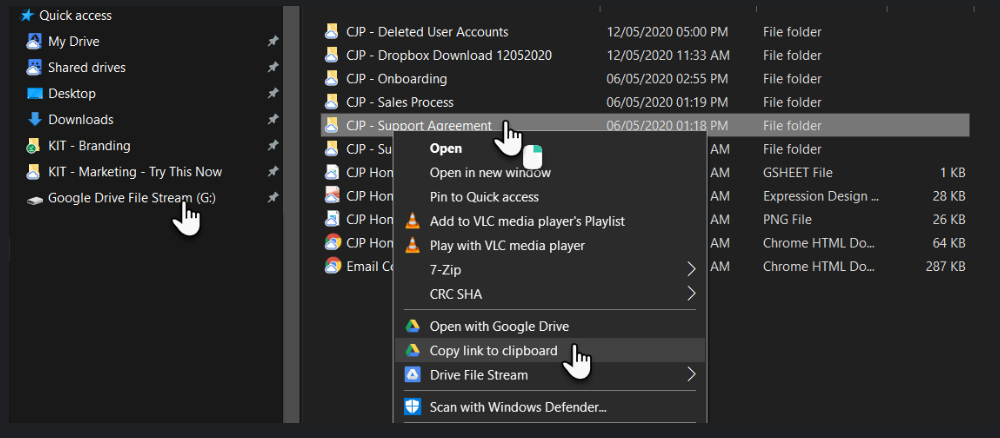Select Open with Google Drive

(499, 326)
